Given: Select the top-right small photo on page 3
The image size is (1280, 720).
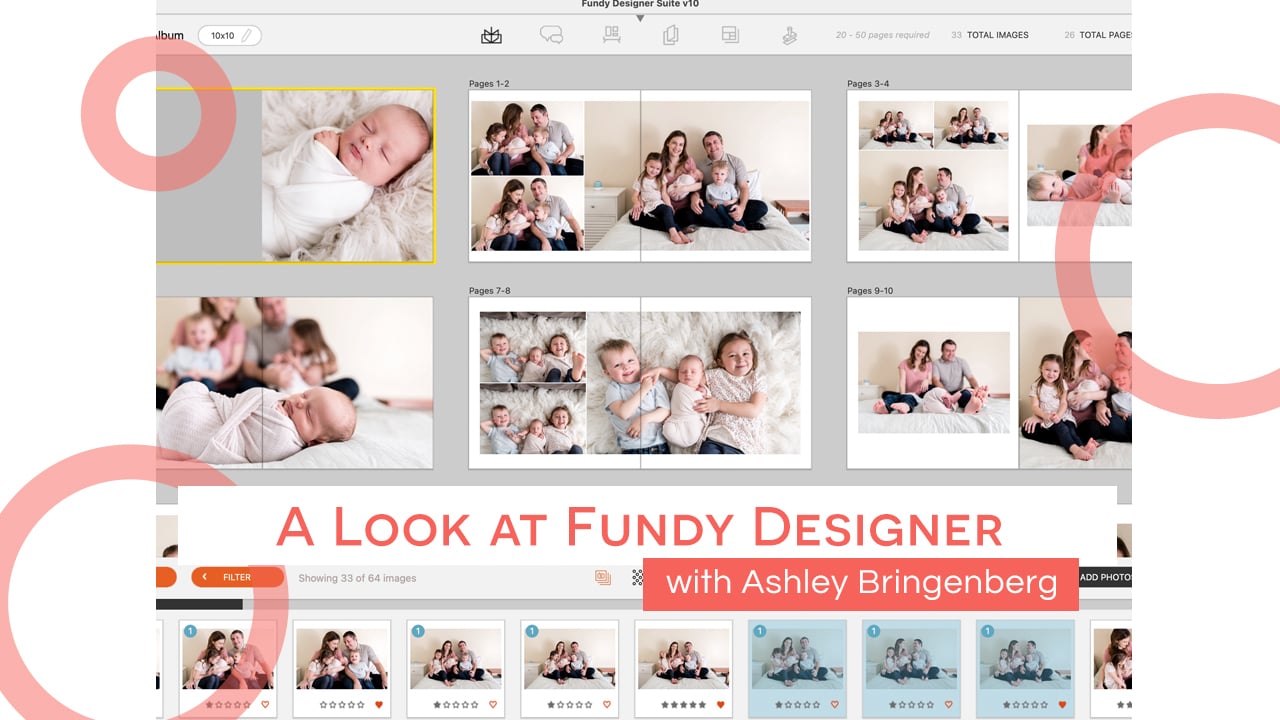Looking at the screenshot, I should 971,125.
